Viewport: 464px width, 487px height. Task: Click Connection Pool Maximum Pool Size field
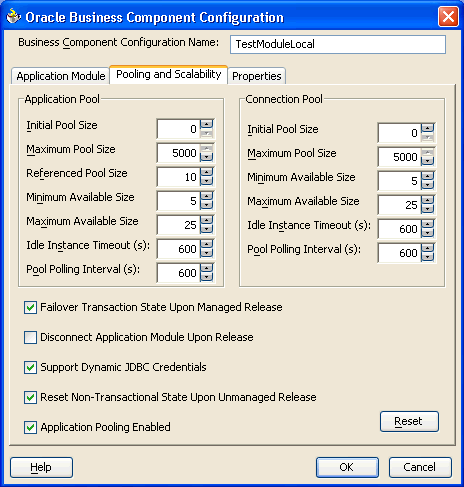pyautogui.click(x=400, y=157)
